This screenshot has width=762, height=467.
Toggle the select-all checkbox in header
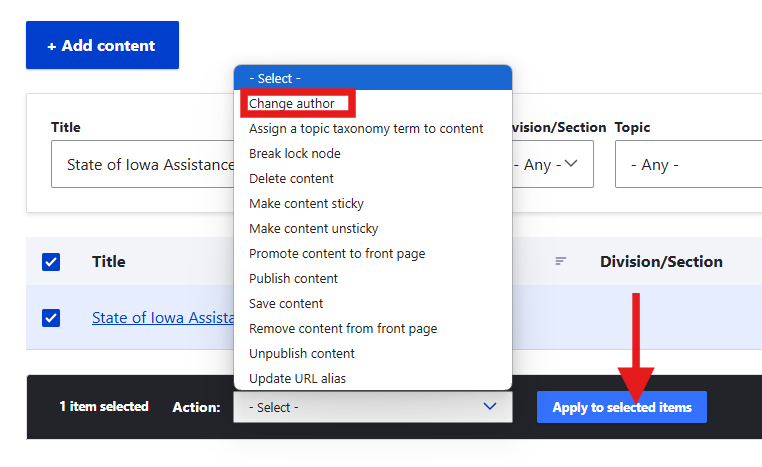click(x=51, y=262)
